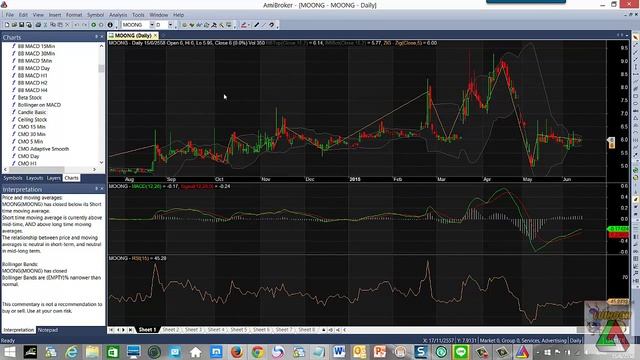Open the green LINE app taskbar icon
Viewport: 640px width, 360px height.
(461, 351)
